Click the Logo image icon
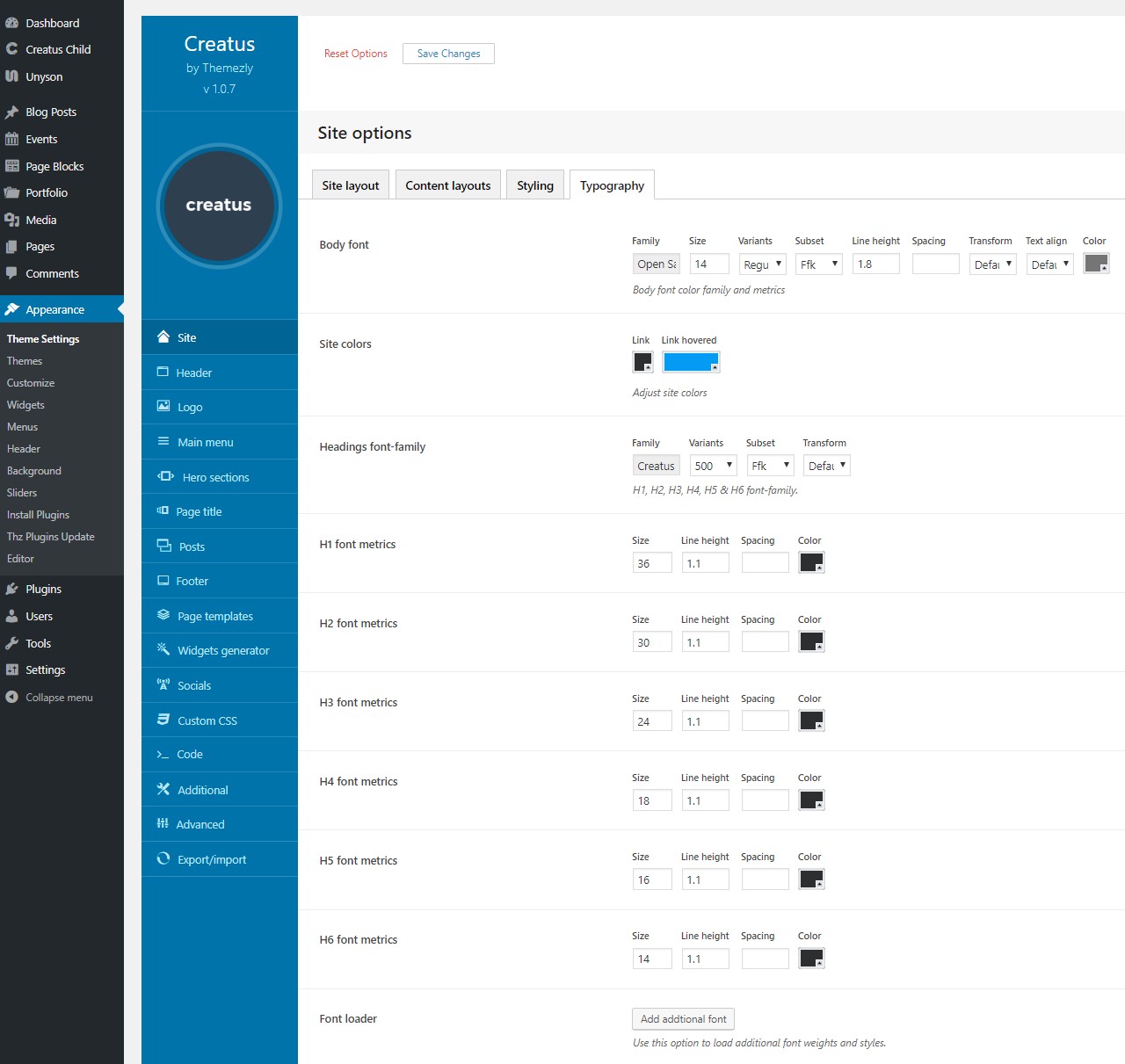Viewport: 1125px width, 1064px height. tap(163, 407)
